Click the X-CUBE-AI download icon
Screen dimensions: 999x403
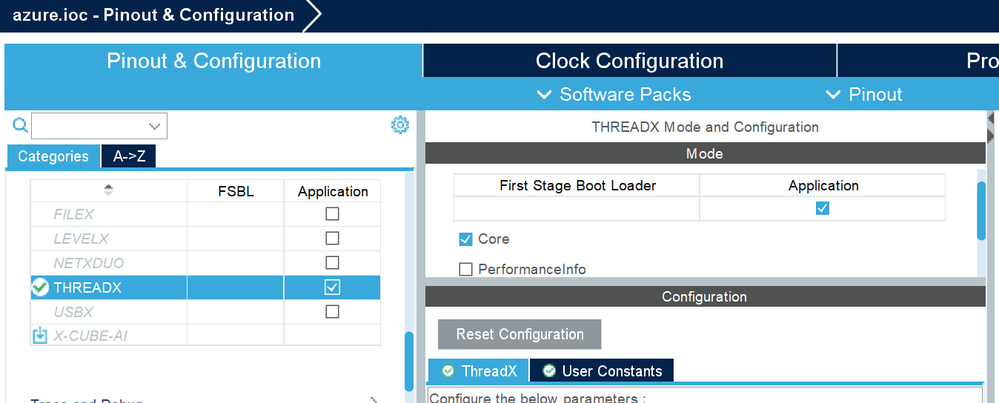point(40,335)
